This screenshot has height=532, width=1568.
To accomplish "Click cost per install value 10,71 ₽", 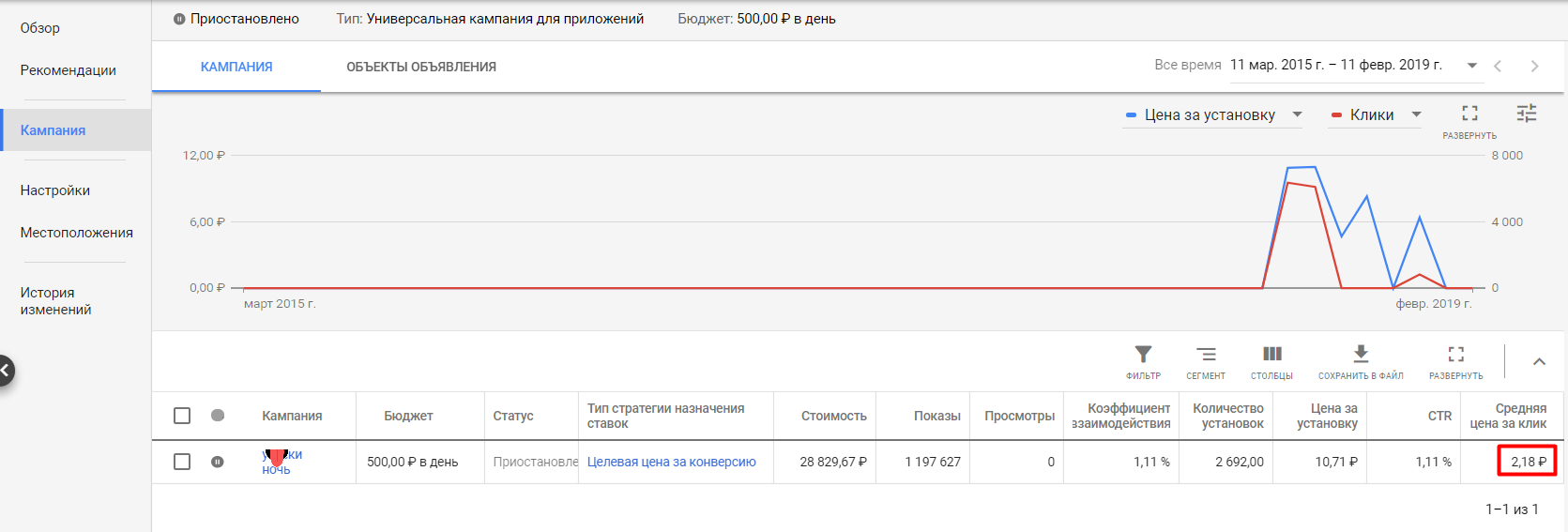I will coord(1336,462).
